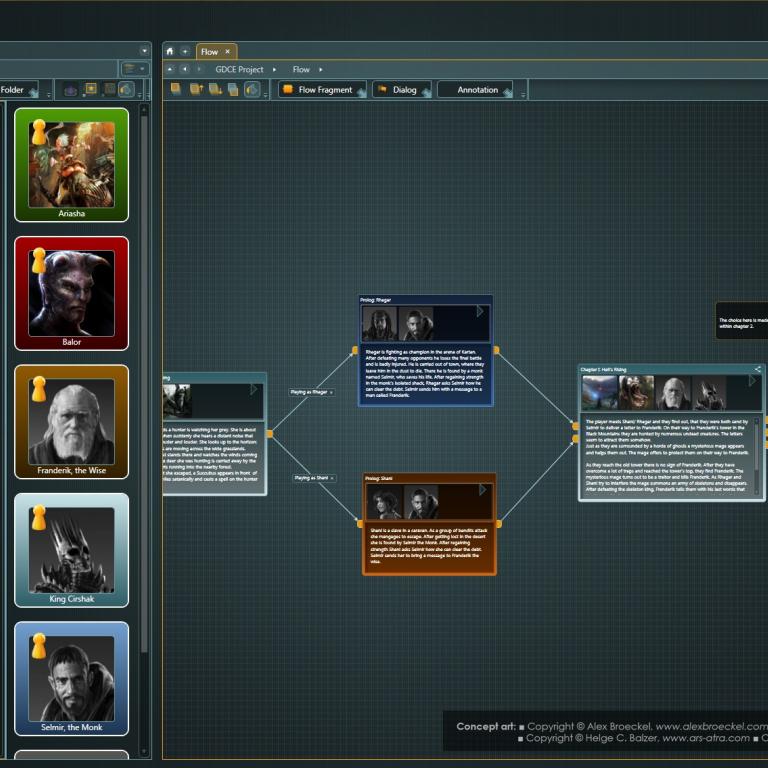Open overflow after Annotation button
Viewport: 768px width, 768px height.
tap(523, 94)
